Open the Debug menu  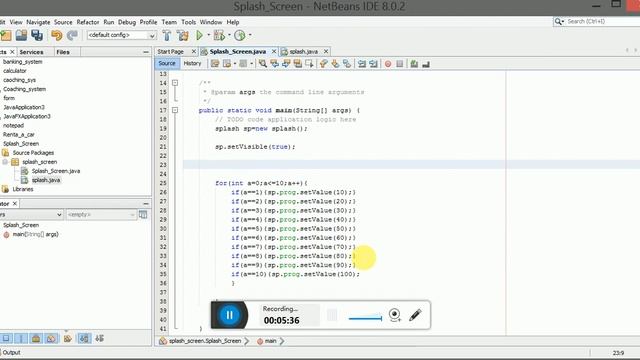tap(127, 22)
